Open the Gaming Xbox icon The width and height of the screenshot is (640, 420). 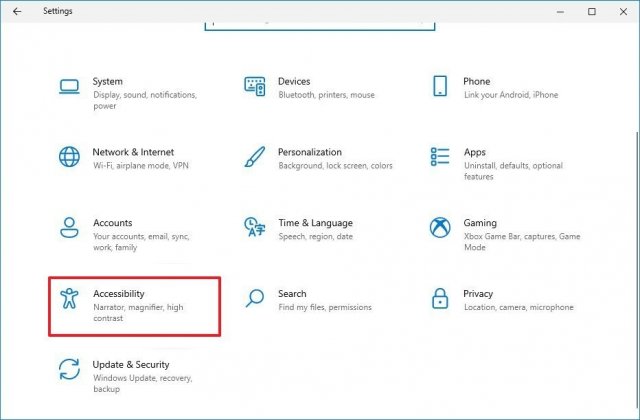[x=440, y=227]
